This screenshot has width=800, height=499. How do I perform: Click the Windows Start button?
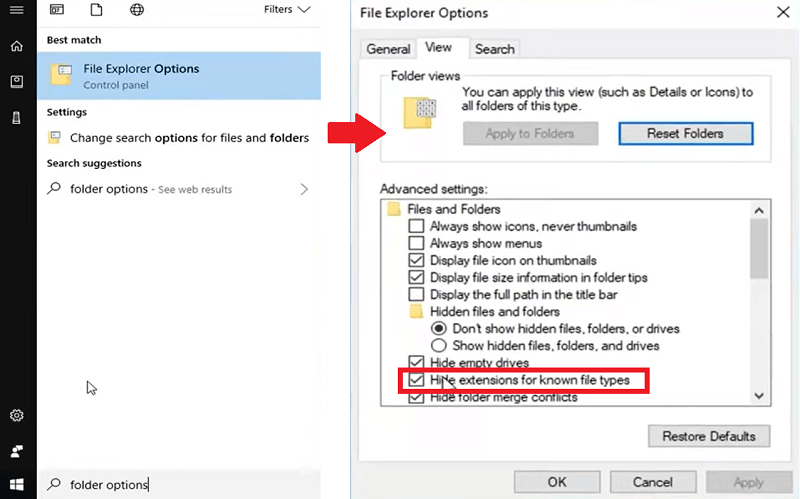tap(16, 484)
